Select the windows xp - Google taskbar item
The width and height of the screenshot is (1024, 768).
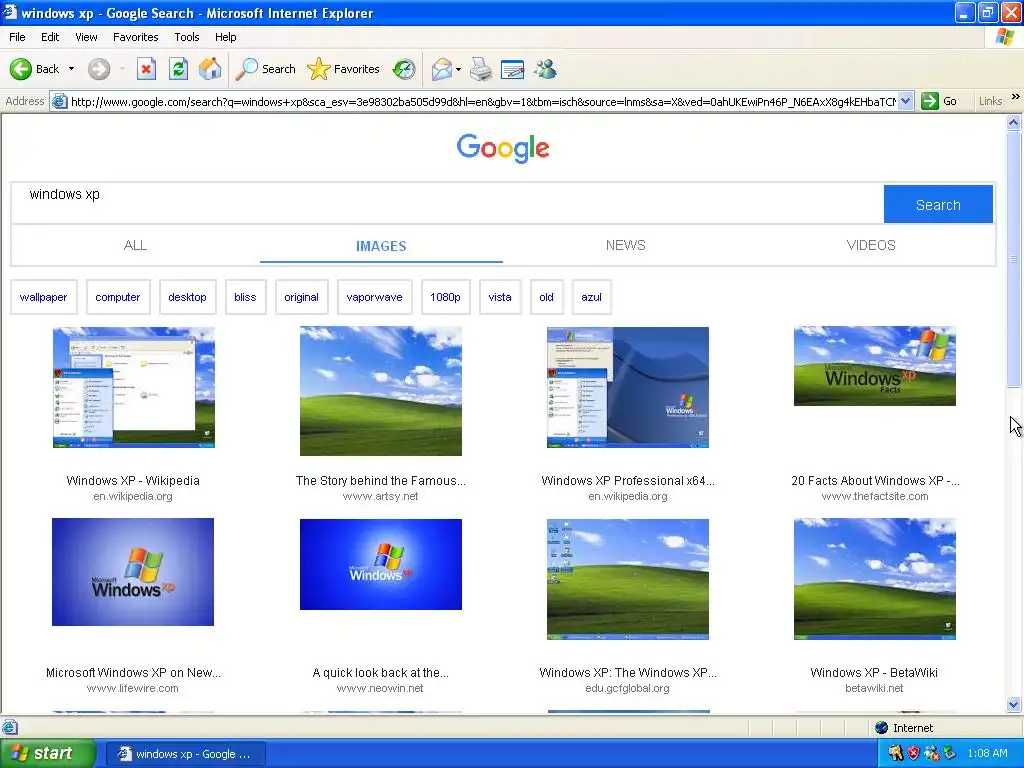[x=185, y=754]
